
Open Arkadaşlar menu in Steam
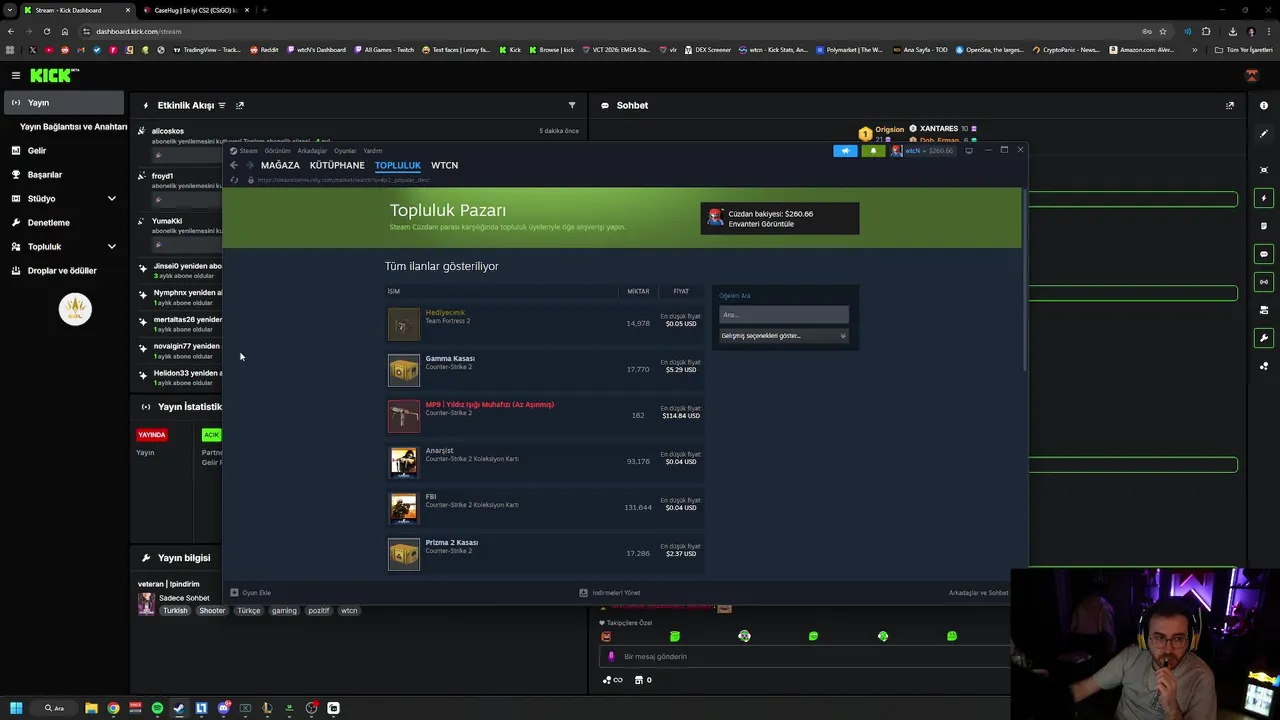(312, 151)
